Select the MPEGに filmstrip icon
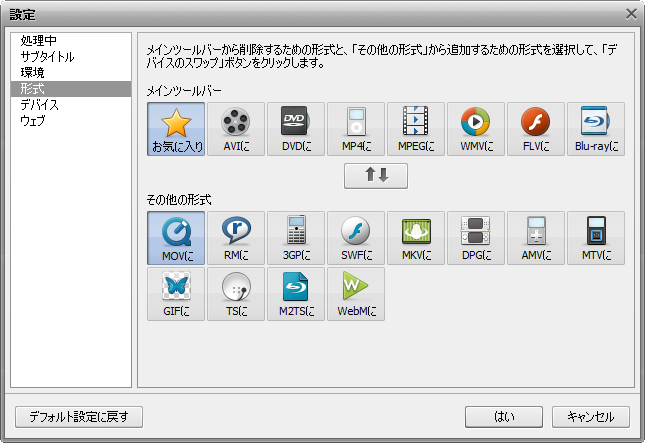Viewport: 645px width, 443px height. coord(416,129)
